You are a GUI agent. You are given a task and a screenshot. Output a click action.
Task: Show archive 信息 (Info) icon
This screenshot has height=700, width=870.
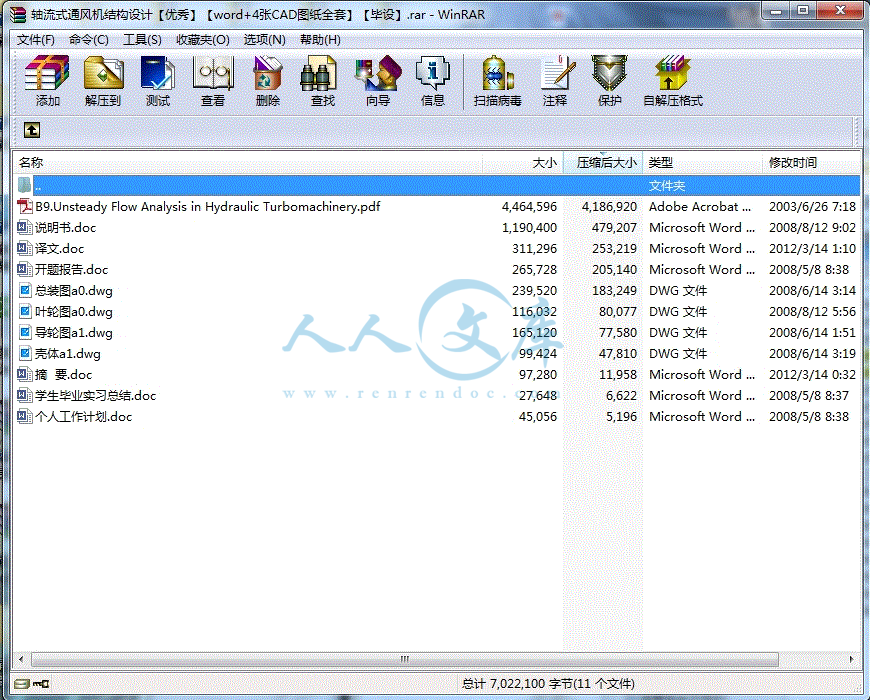(432, 73)
